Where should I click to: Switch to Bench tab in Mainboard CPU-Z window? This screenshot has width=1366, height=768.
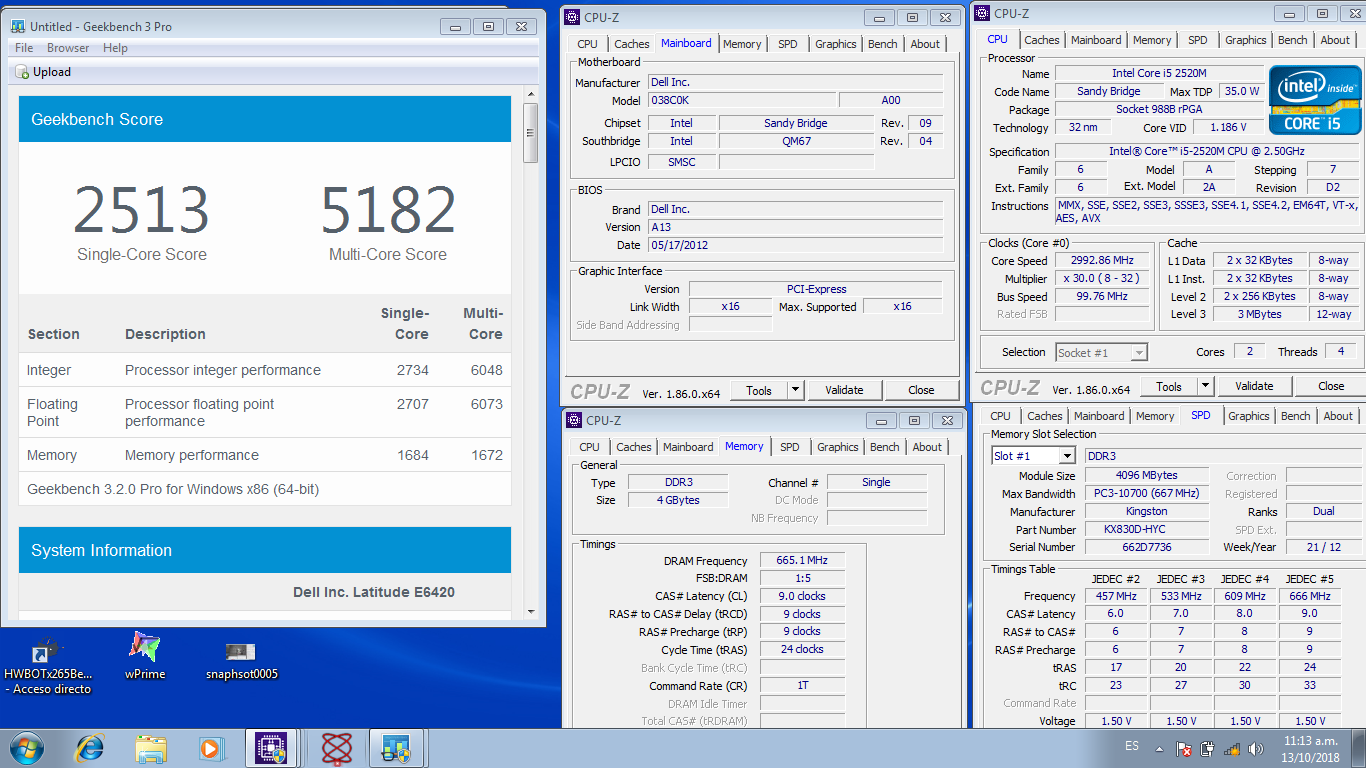point(882,44)
